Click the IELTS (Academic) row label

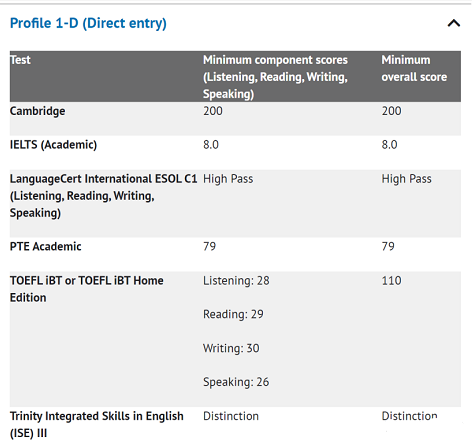53,145
